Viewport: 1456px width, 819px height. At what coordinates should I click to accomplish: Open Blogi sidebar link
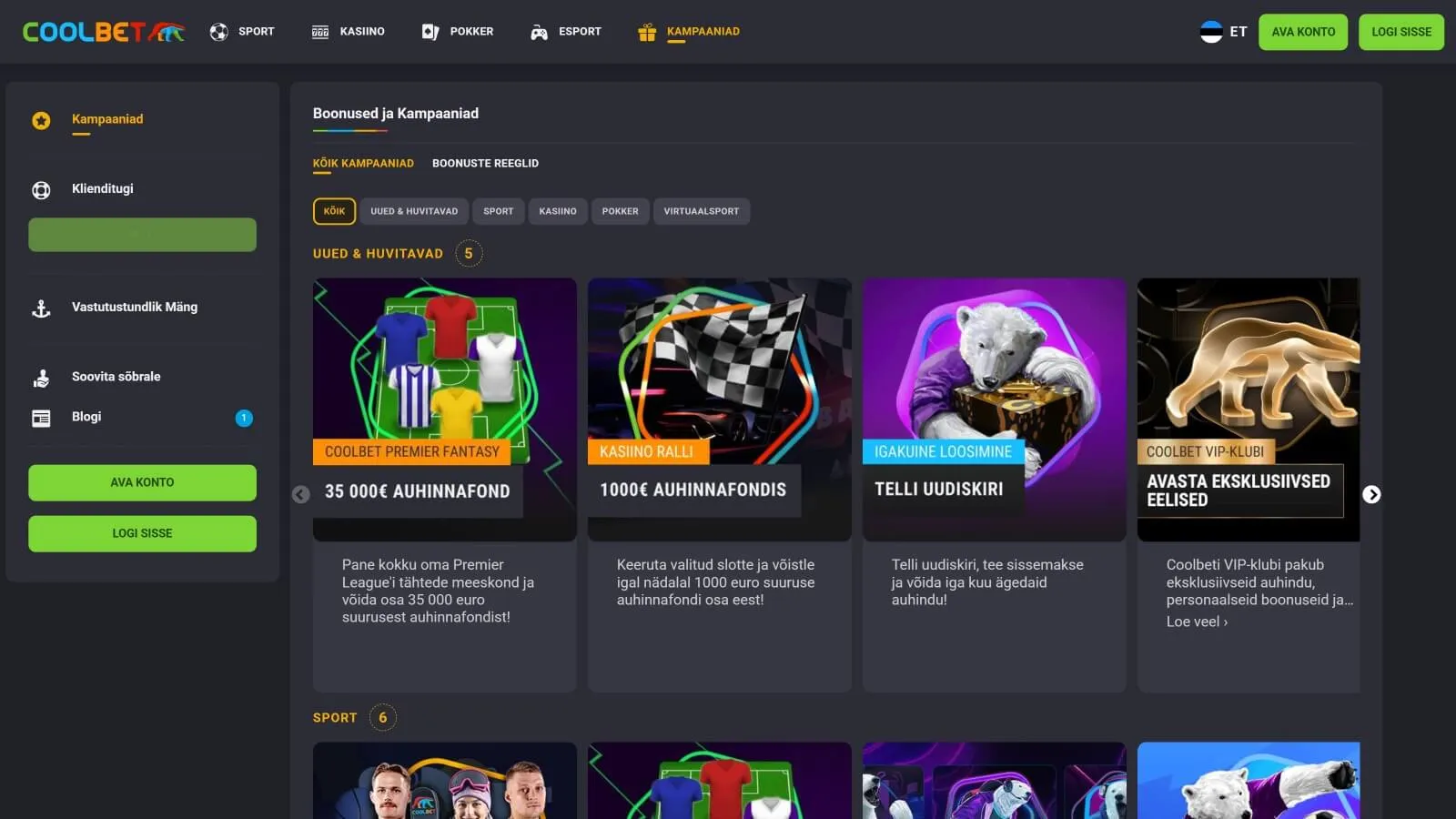(x=86, y=417)
